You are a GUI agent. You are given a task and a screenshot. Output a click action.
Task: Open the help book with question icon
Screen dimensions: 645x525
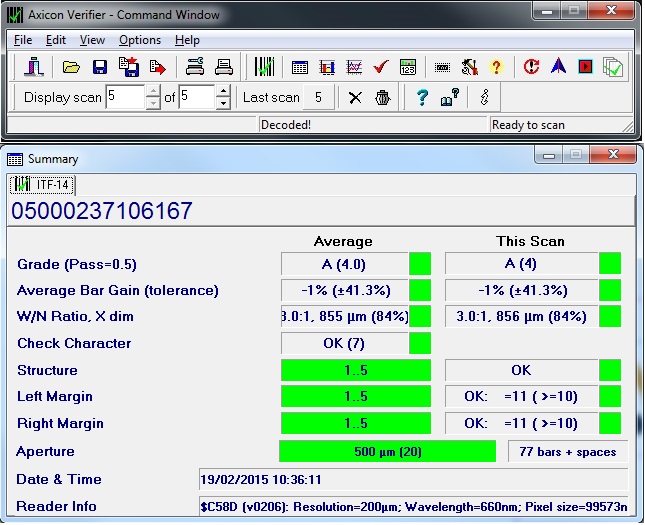point(450,98)
